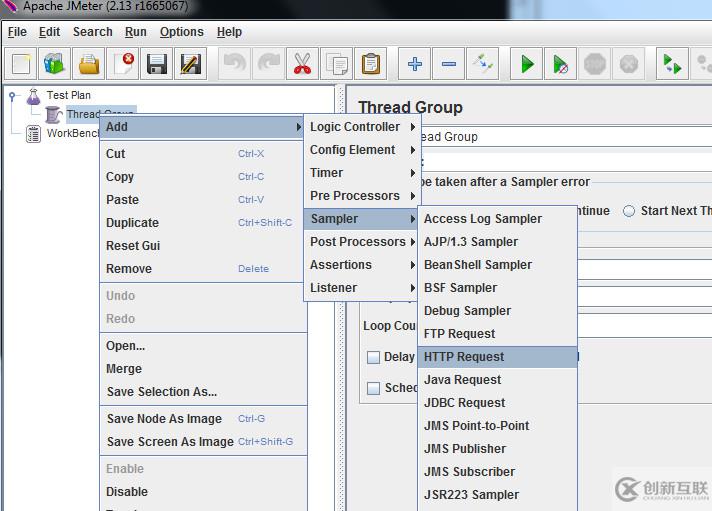Choose BeanShell Sampler
Viewport: 712px width, 511px height.
(x=498, y=265)
